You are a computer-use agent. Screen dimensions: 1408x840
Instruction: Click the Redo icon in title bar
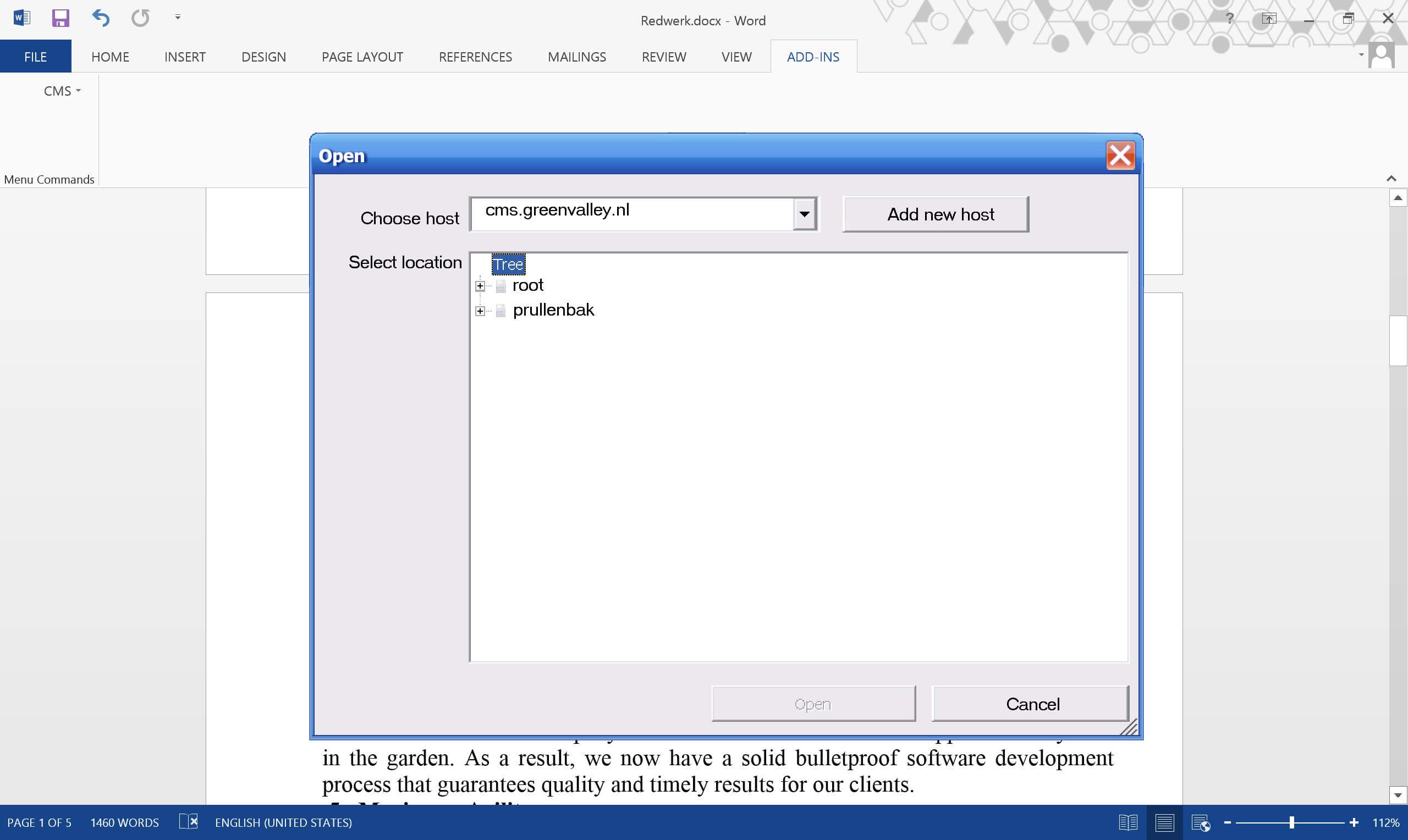point(140,18)
